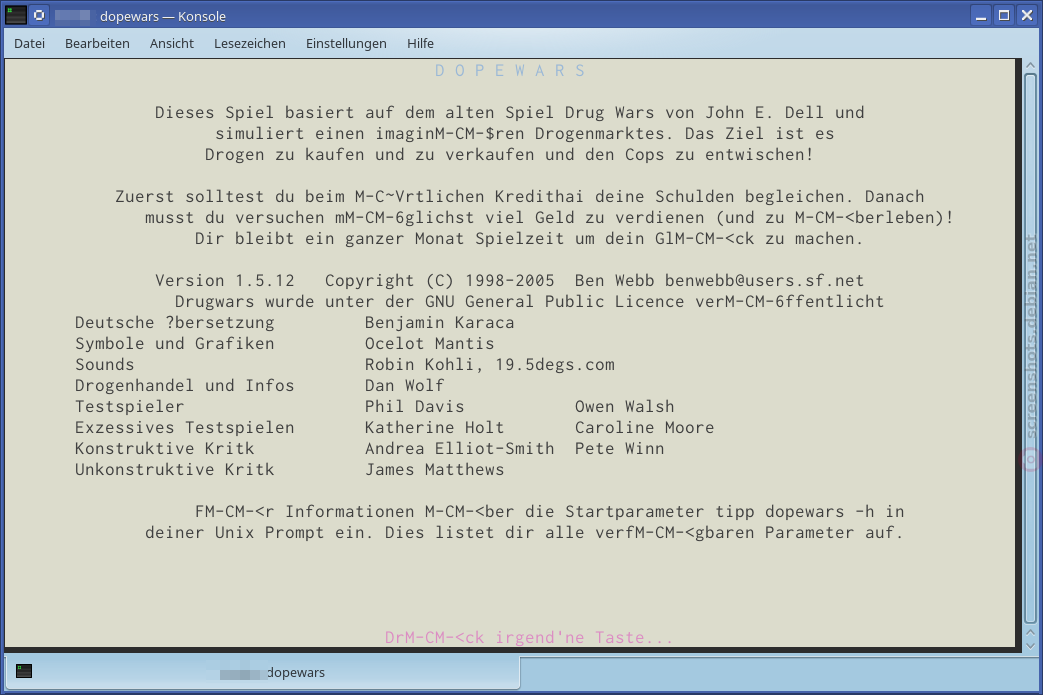Viewport: 1043px width, 695px height.
Task: Click the pin/on-all-desktops title bar icon
Action: point(39,15)
